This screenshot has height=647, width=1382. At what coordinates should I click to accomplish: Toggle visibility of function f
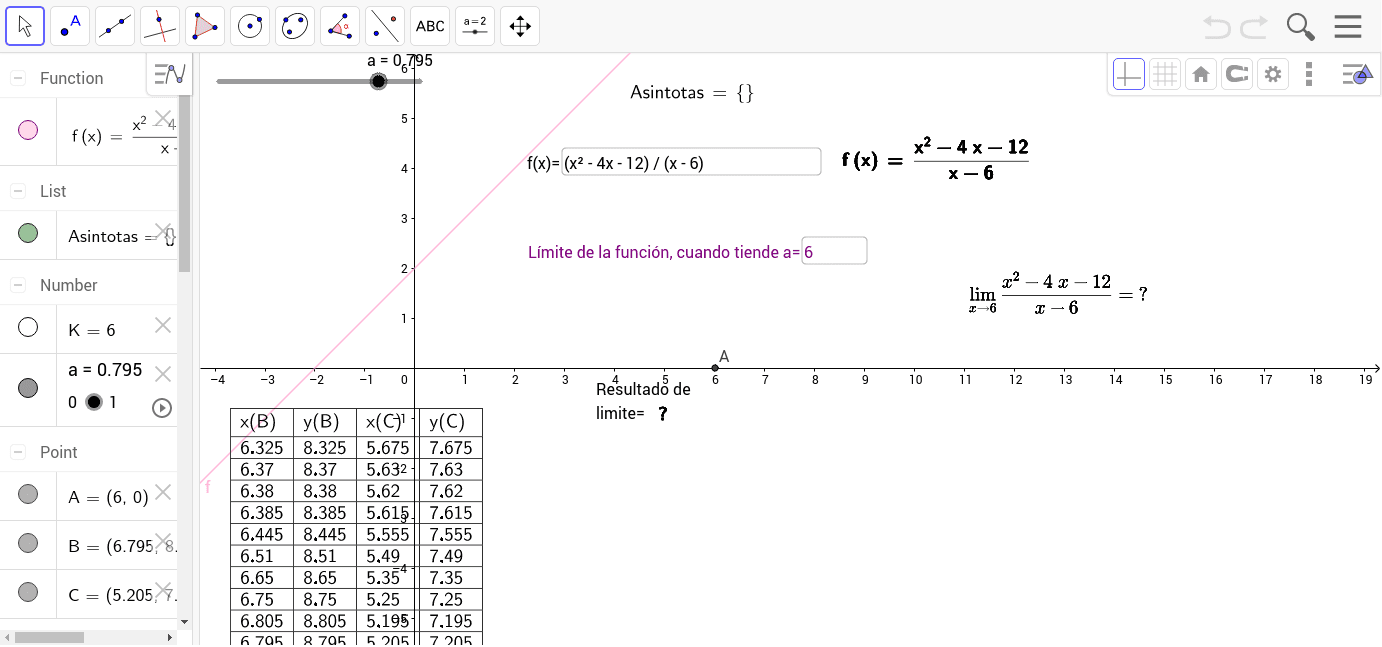tap(28, 130)
